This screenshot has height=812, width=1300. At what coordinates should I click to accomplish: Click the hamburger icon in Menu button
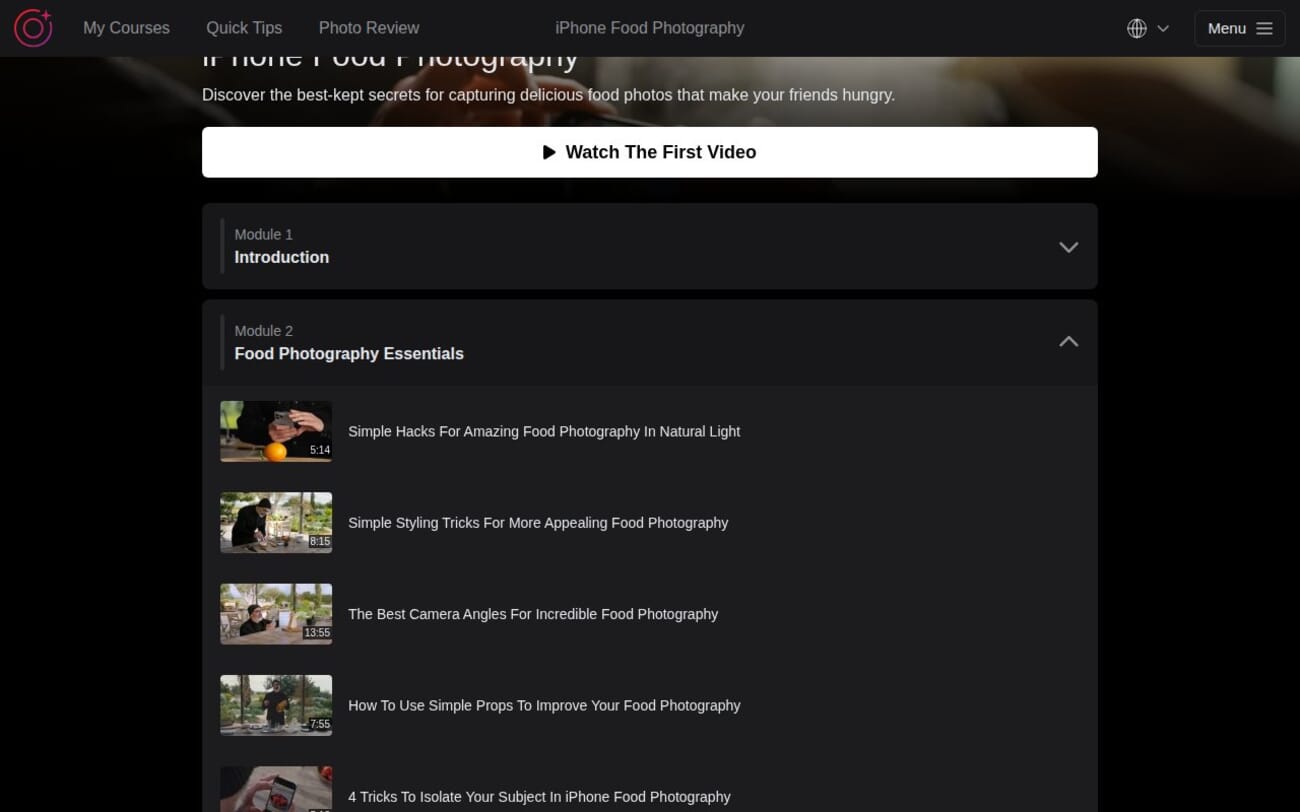click(x=1264, y=28)
